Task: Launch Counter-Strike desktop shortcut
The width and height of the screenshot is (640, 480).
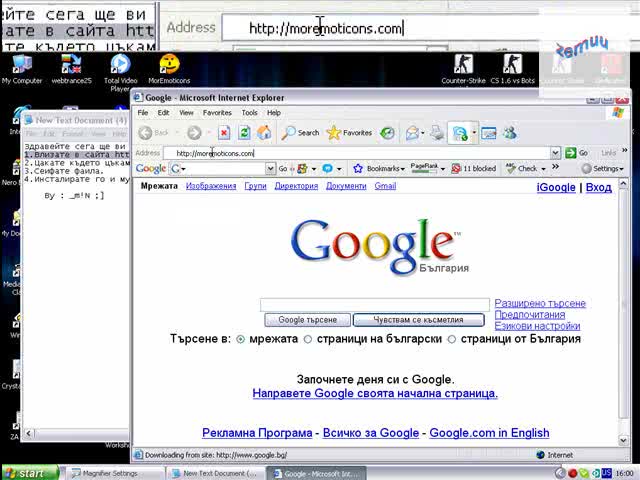Action: pos(463,69)
